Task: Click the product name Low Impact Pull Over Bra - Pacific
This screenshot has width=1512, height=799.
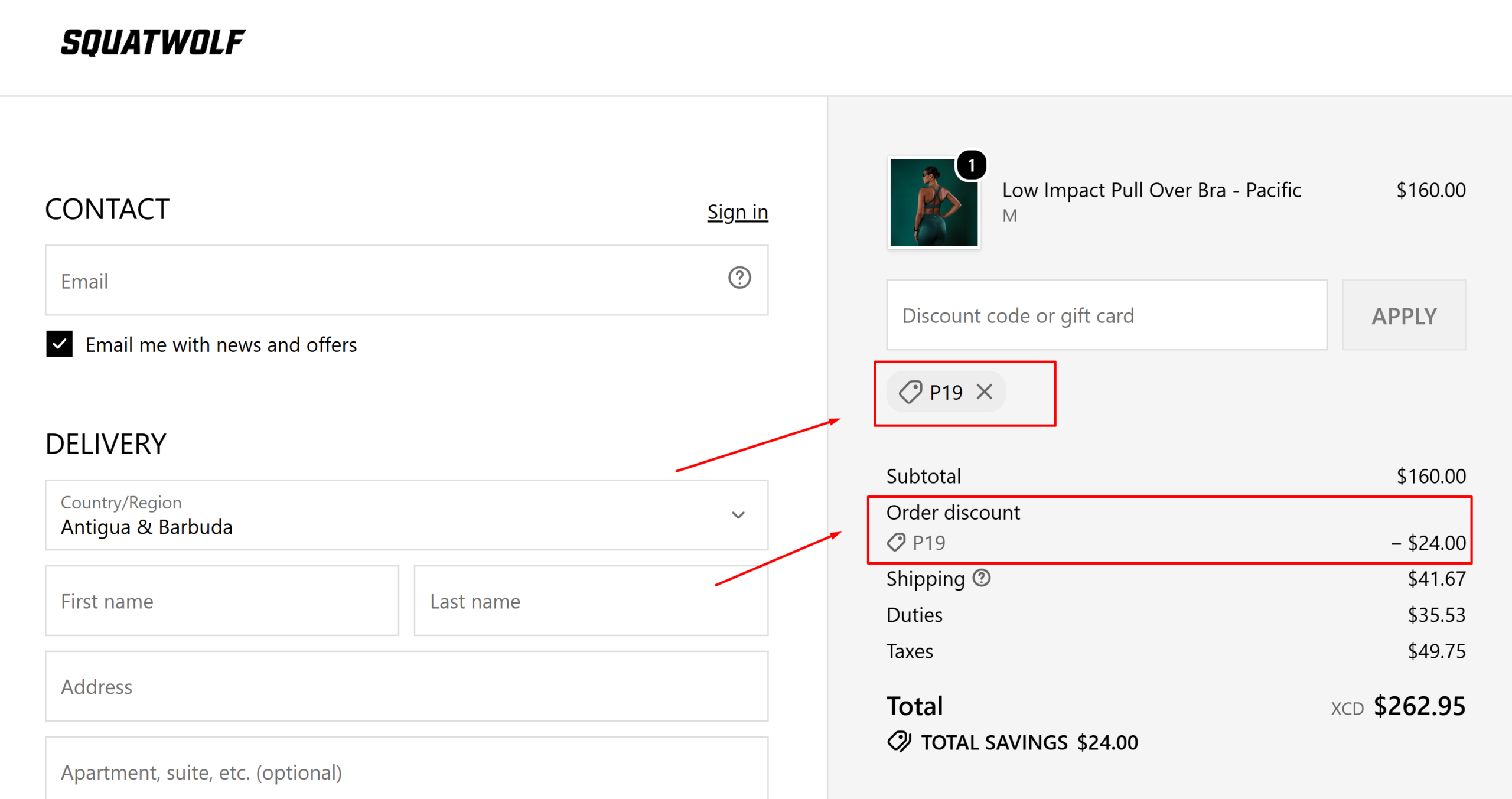Action: [1151, 190]
